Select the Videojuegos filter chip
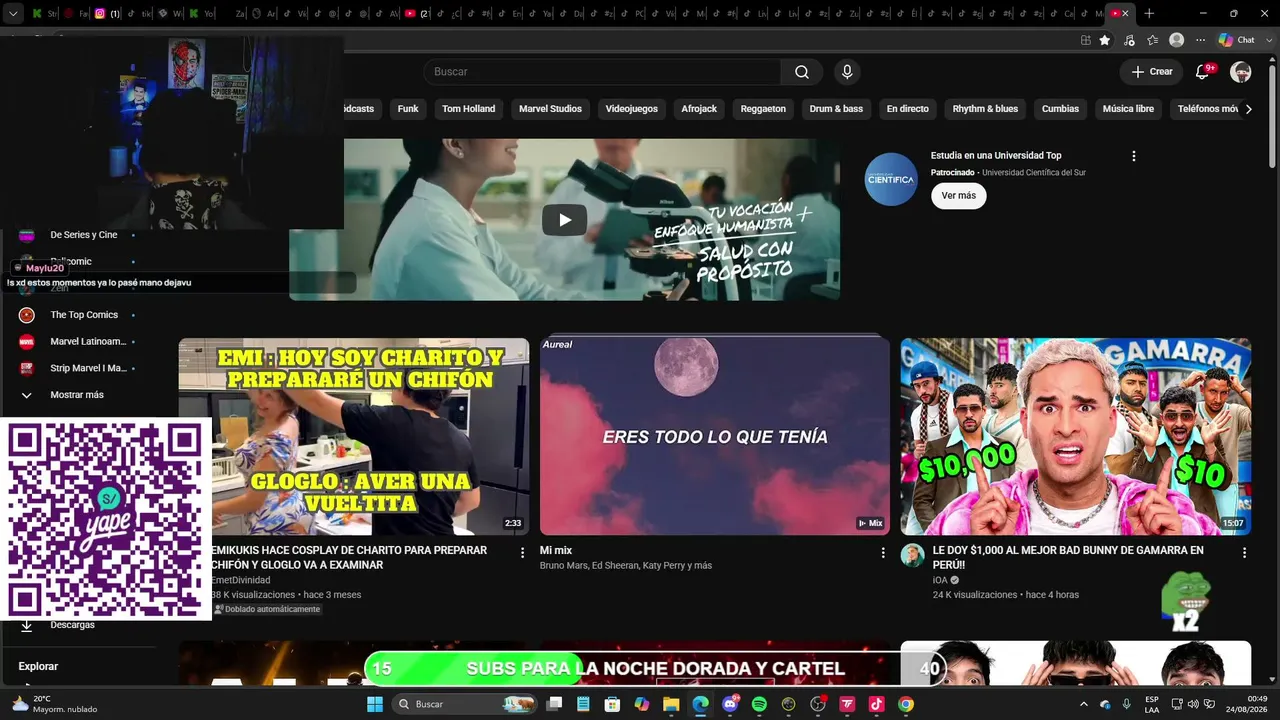 click(632, 109)
